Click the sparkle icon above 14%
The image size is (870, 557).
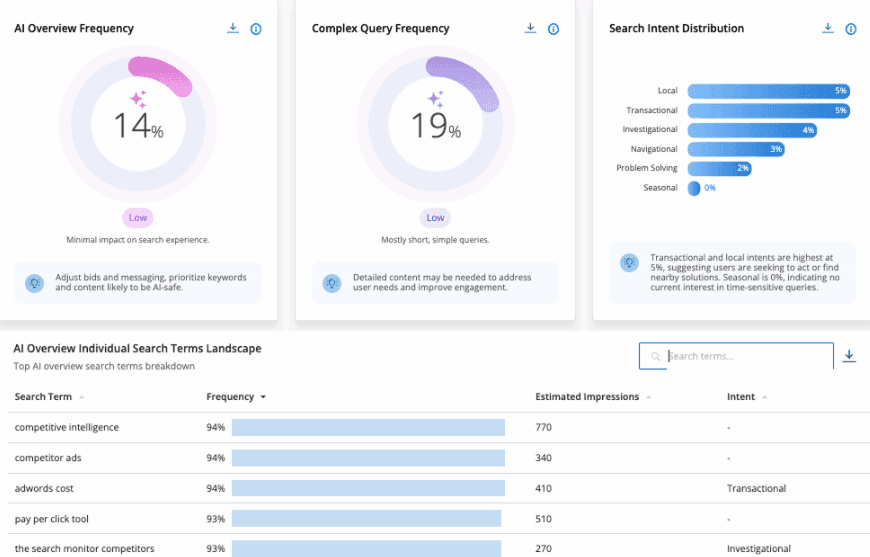138,99
